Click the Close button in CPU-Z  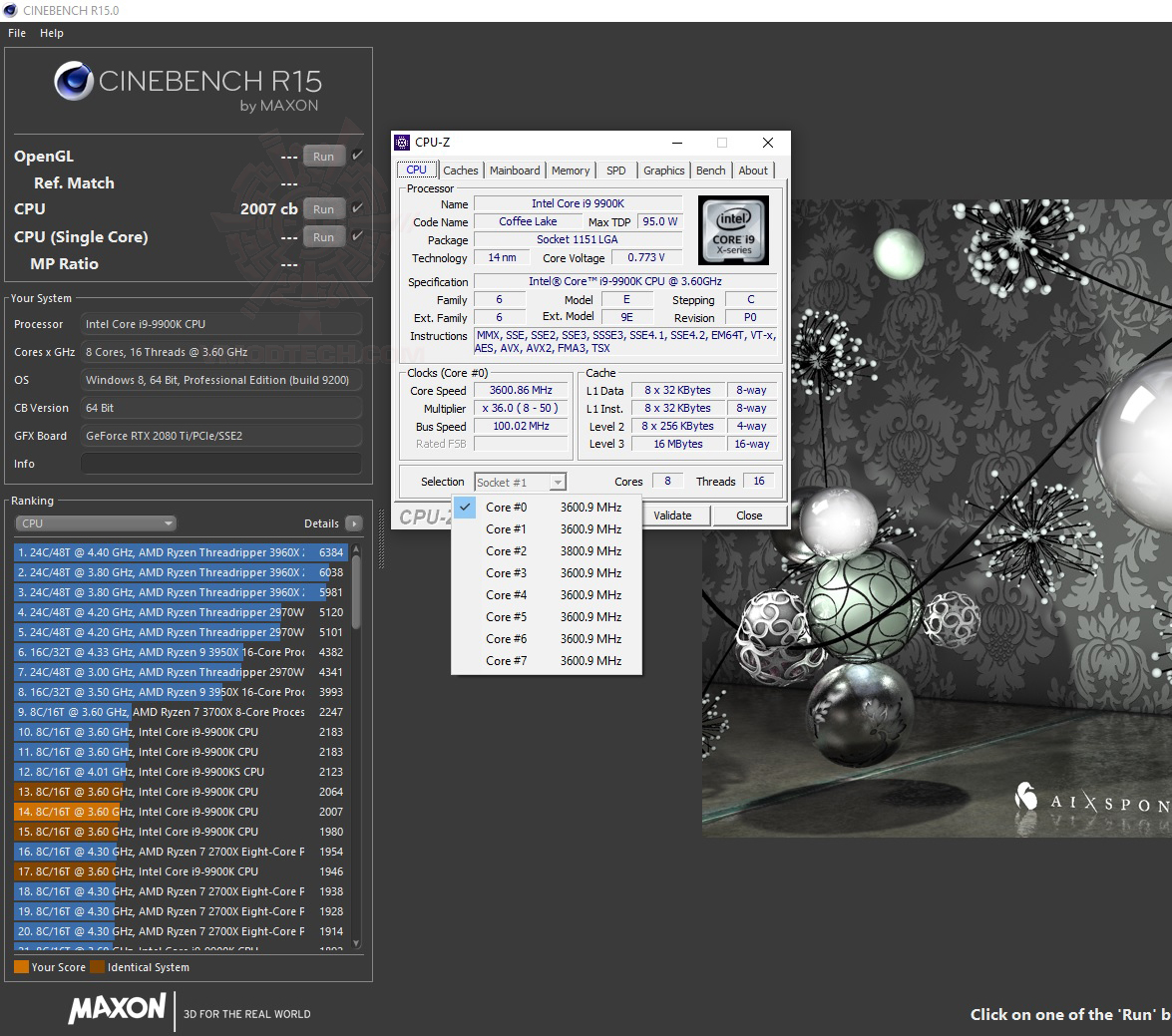click(749, 516)
